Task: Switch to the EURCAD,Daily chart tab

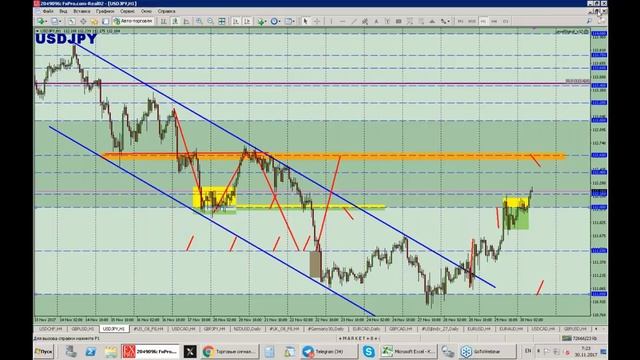Action: (367, 329)
